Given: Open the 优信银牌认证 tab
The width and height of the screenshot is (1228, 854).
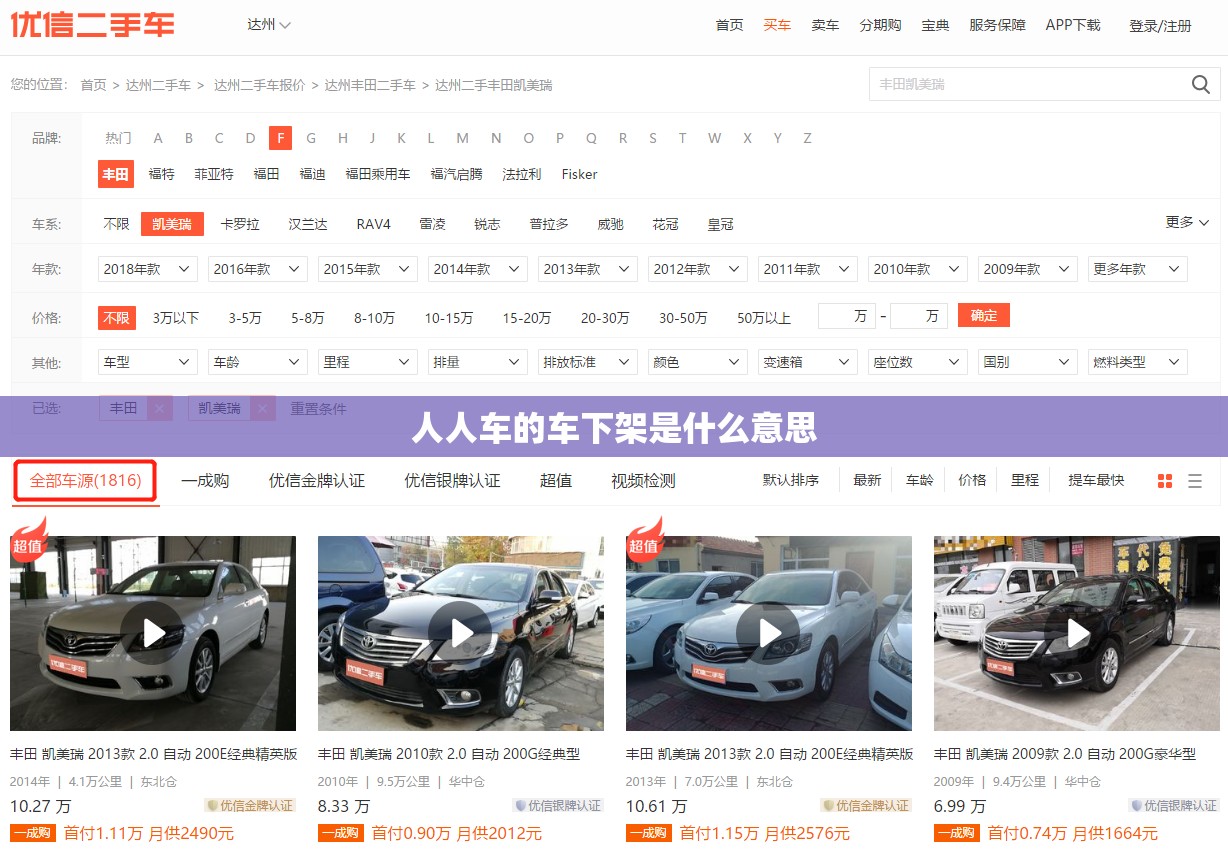Looking at the screenshot, I should pos(452,481).
